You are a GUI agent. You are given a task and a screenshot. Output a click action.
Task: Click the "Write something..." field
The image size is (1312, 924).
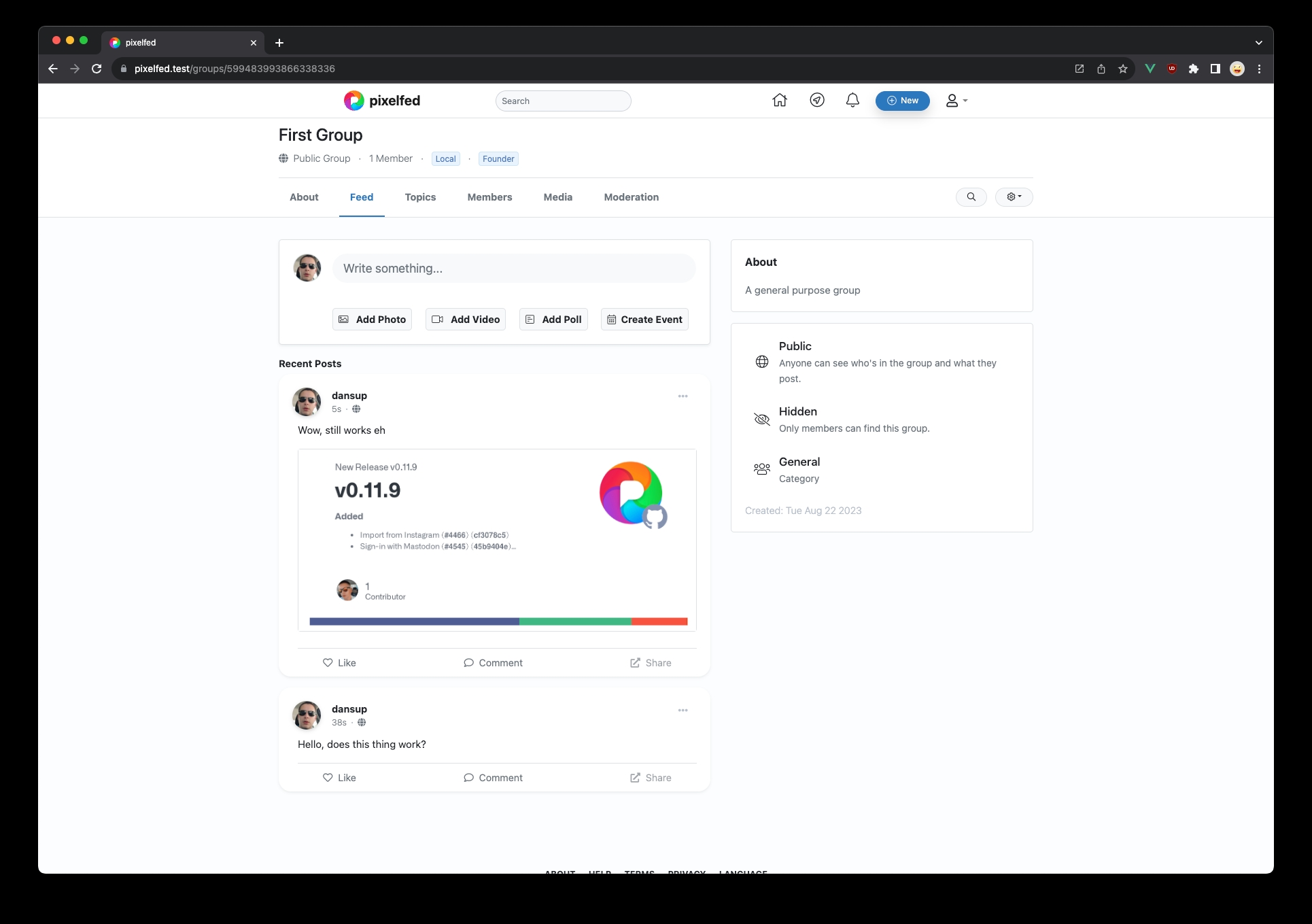(514, 269)
